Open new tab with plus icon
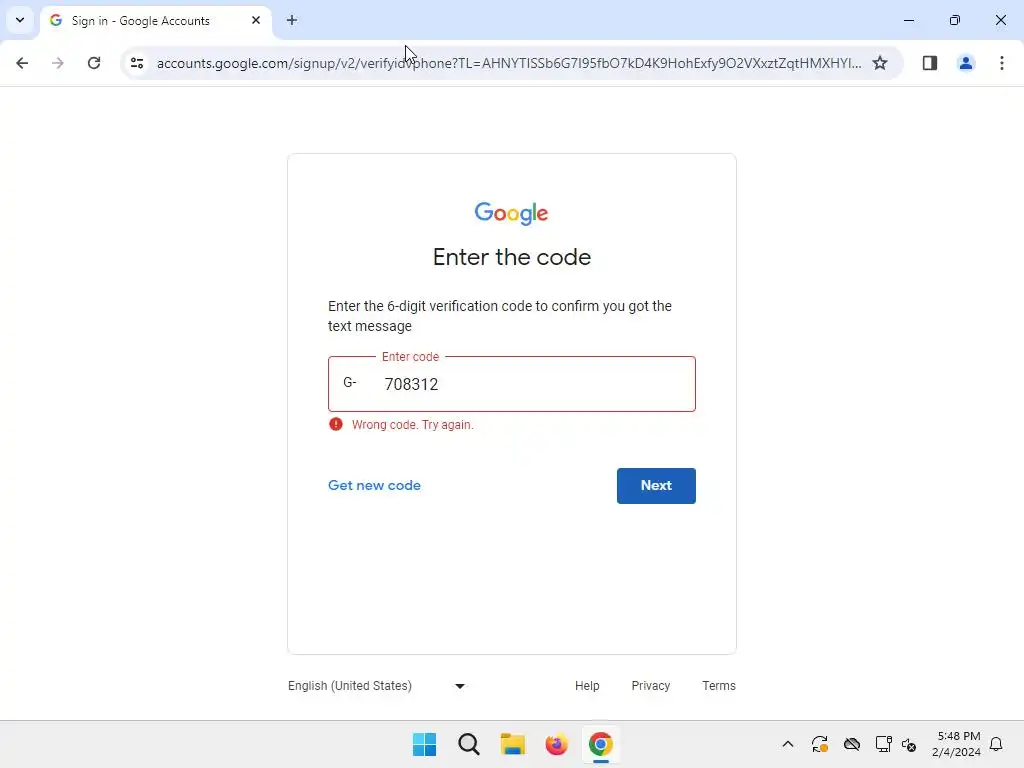1024x768 pixels. coord(292,20)
